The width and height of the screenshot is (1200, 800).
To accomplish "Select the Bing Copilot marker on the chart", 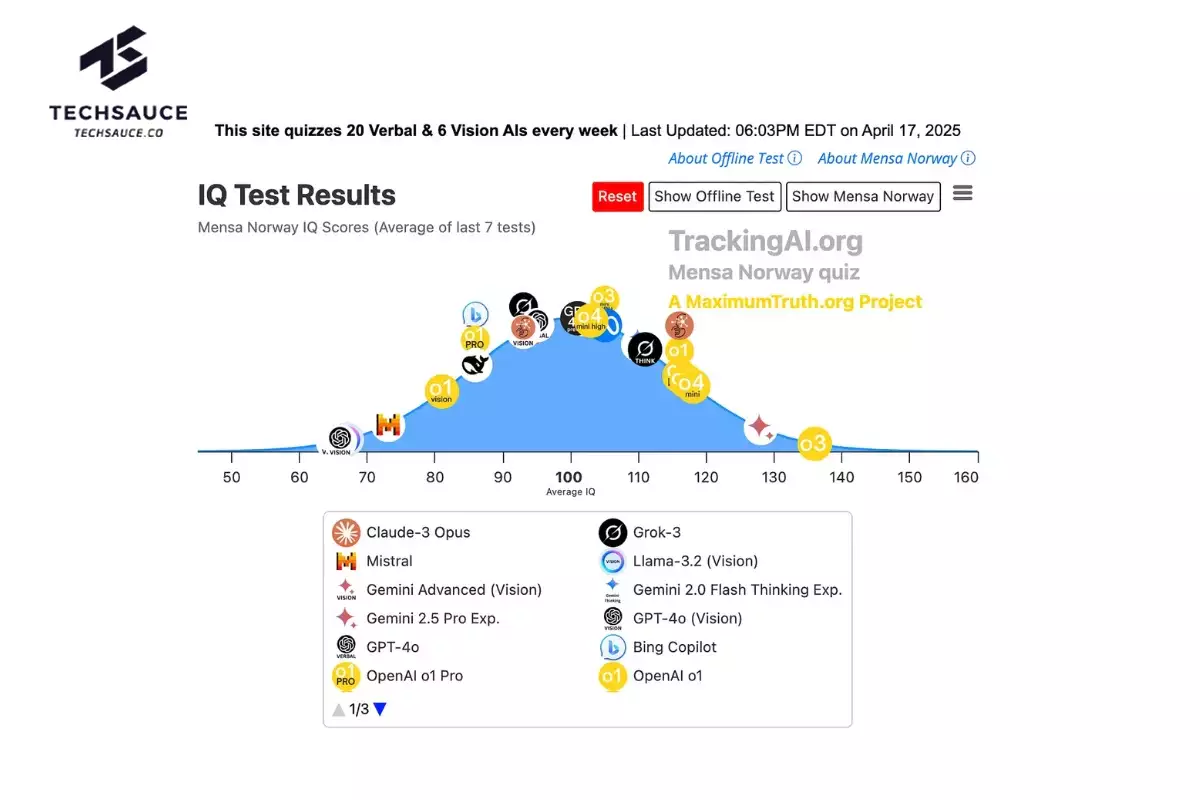I will (475, 314).
